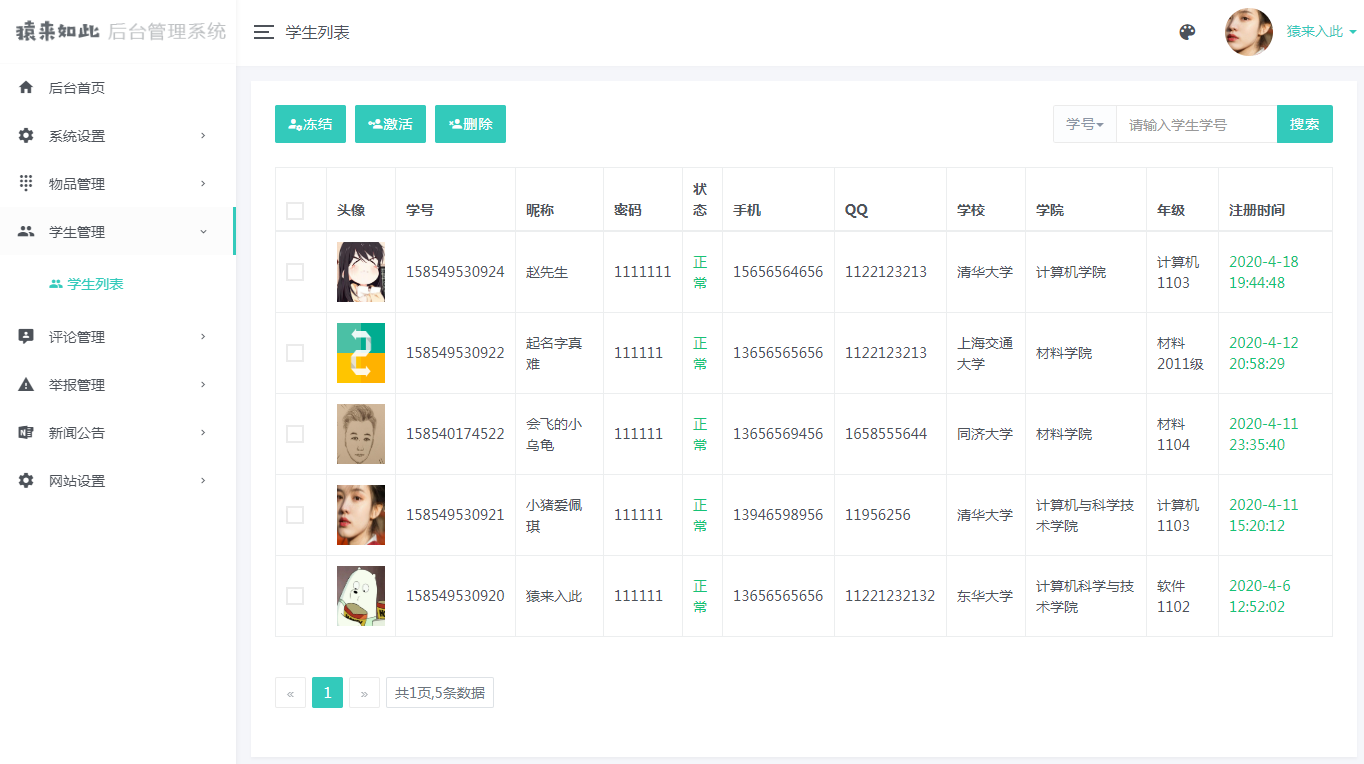
Task: Expand the 物品管理 chevron
Action: point(203,184)
